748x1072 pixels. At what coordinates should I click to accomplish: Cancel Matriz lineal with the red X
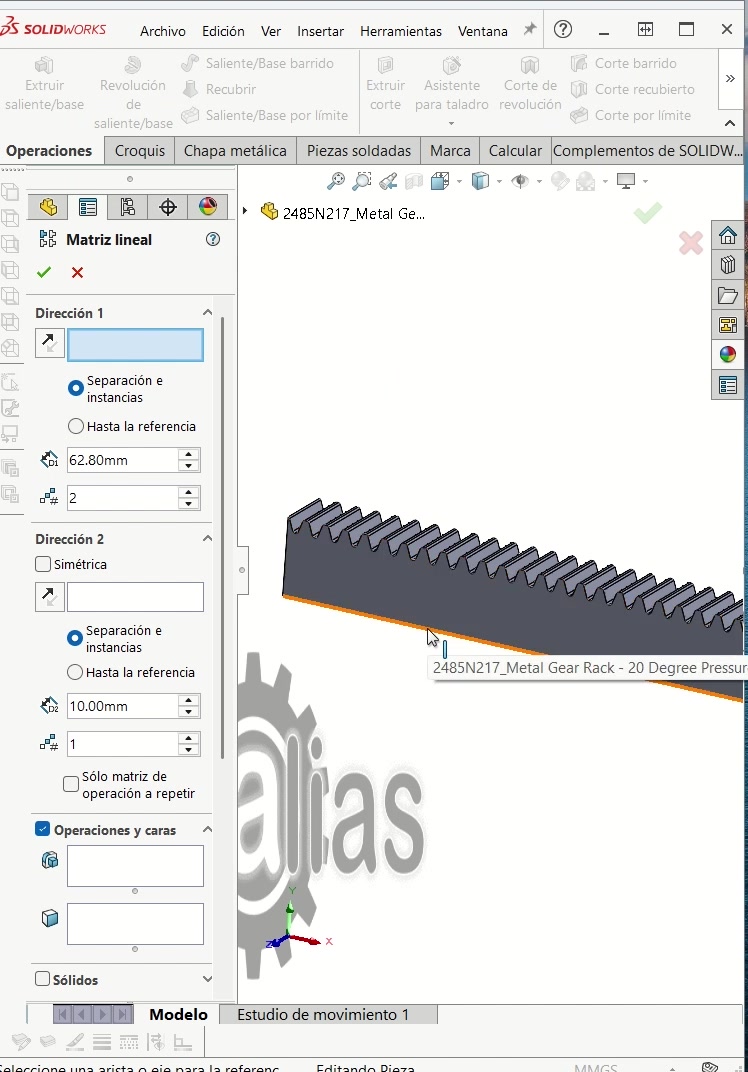click(x=77, y=272)
